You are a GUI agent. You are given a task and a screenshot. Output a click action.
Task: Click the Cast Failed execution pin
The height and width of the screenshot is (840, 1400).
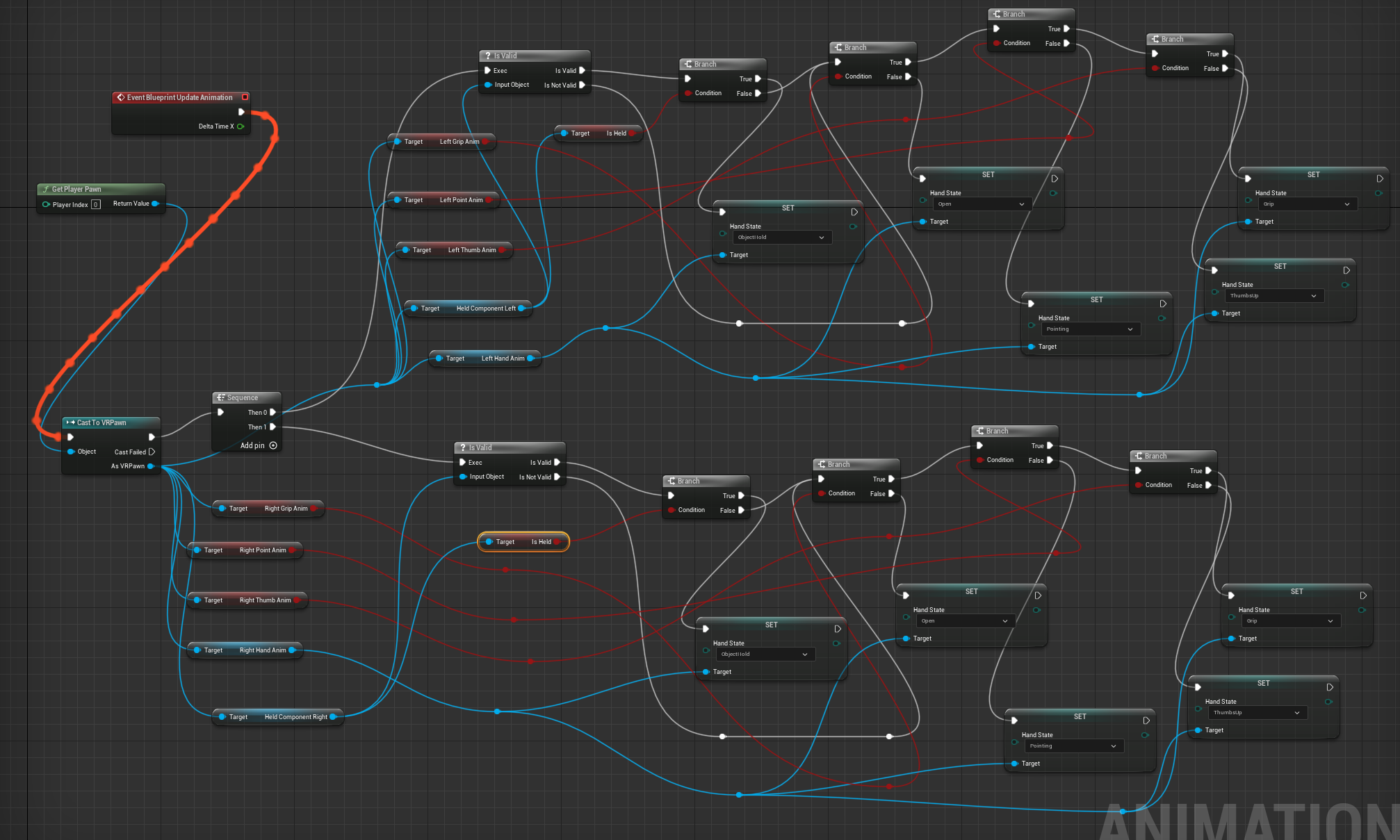[x=152, y=452]
